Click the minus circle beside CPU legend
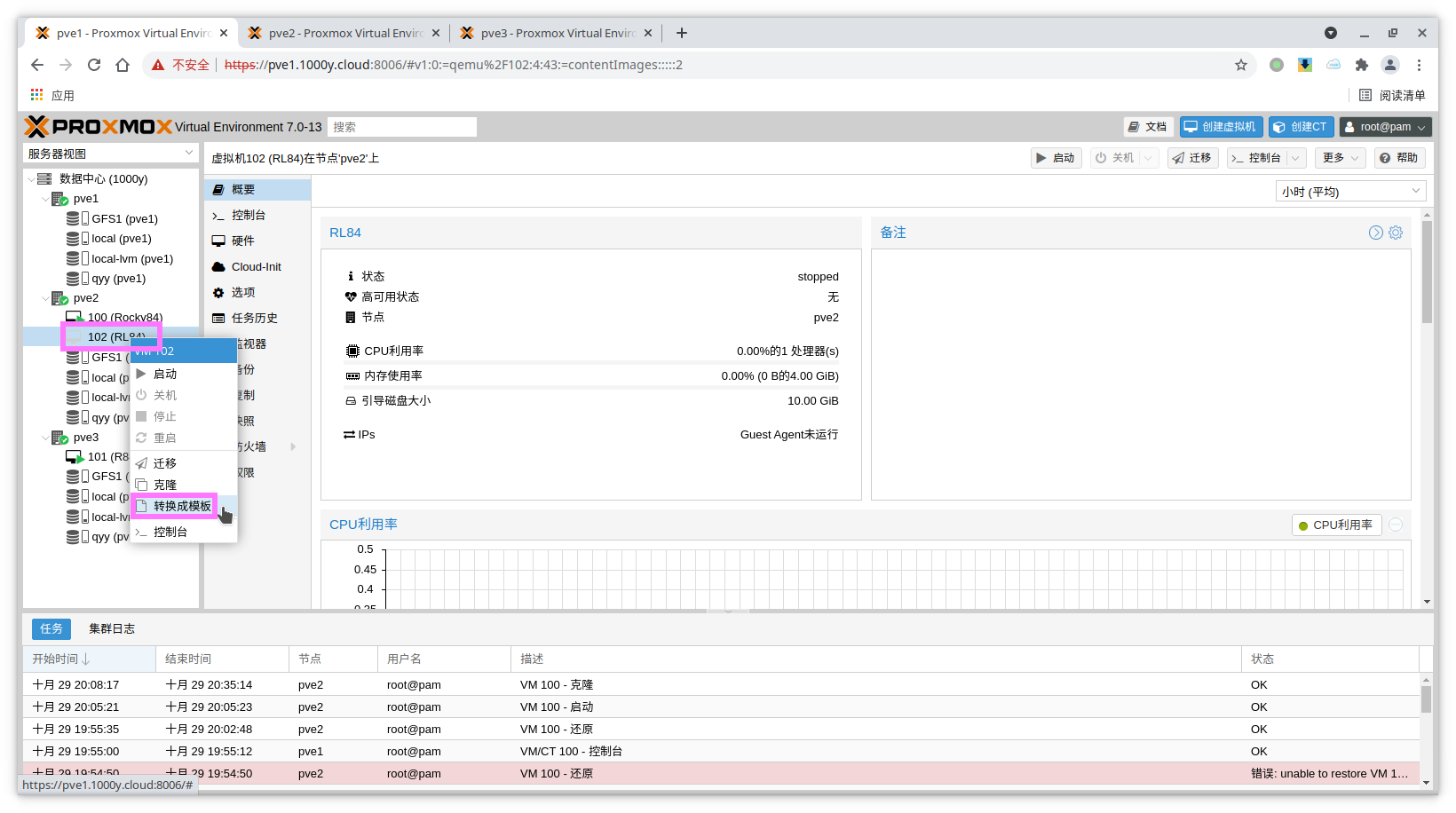Screen dimensions: 1456x813 1396,525
